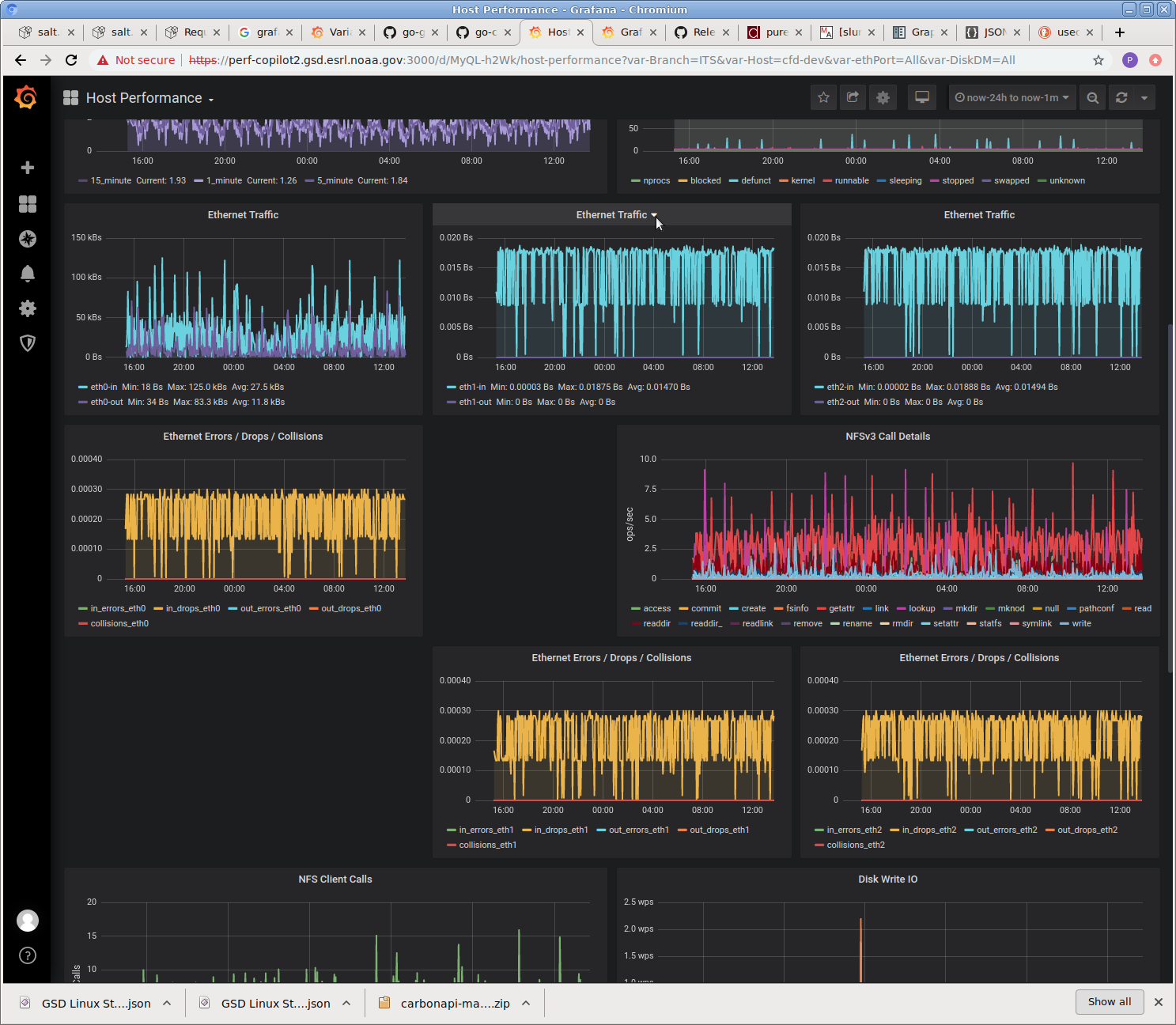Enable TV cycle view mode
Screen dimensions: 1176x1025
click(x=921, y=97)
